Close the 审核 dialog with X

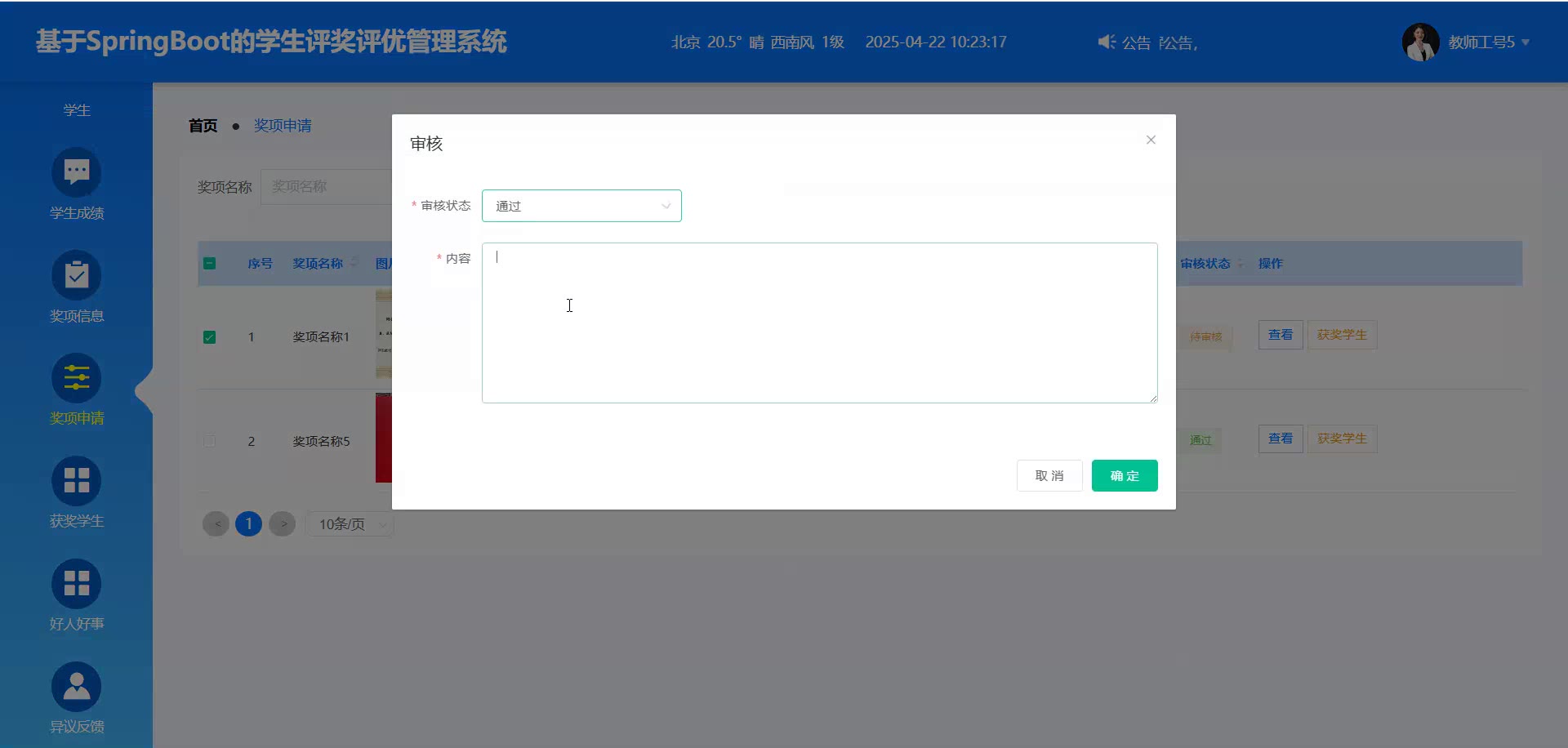click(1151, 140)
